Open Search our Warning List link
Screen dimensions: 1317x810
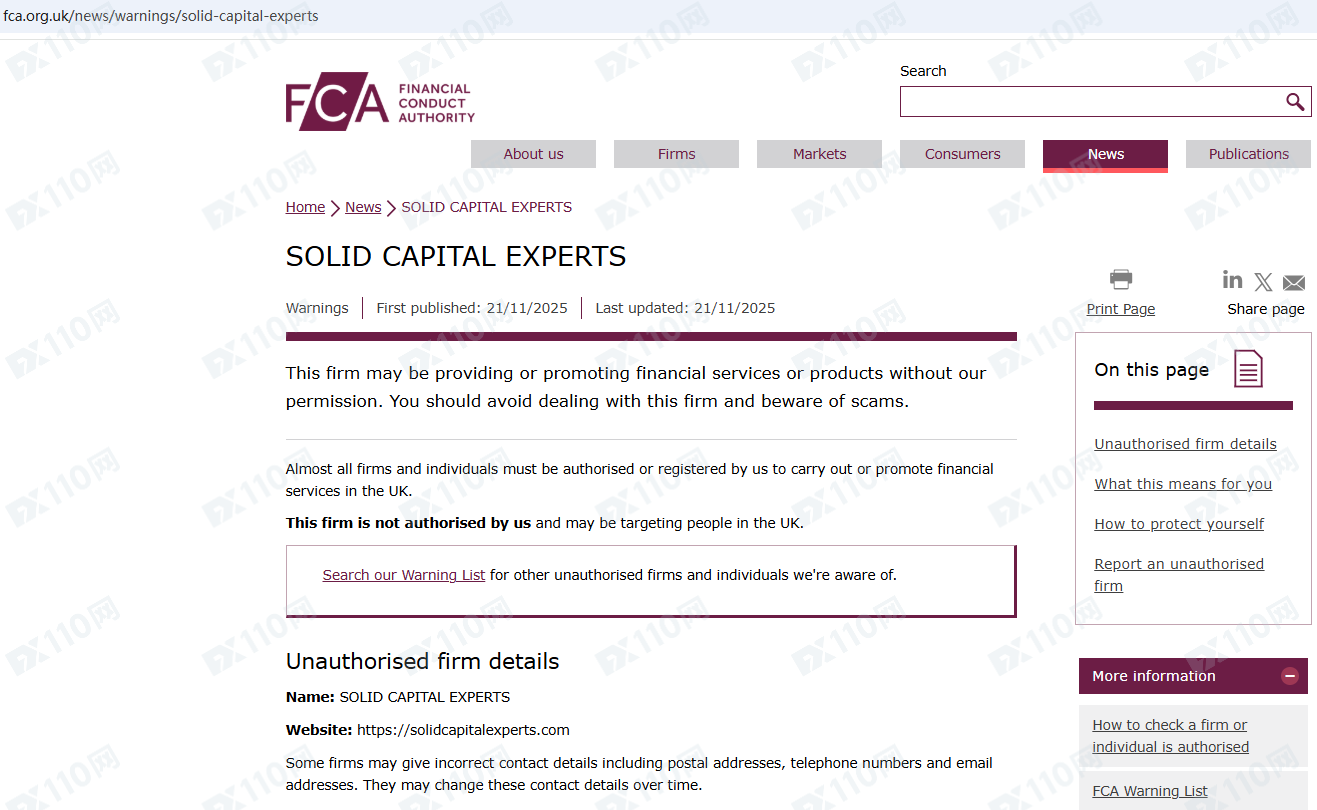click(404, 575)
